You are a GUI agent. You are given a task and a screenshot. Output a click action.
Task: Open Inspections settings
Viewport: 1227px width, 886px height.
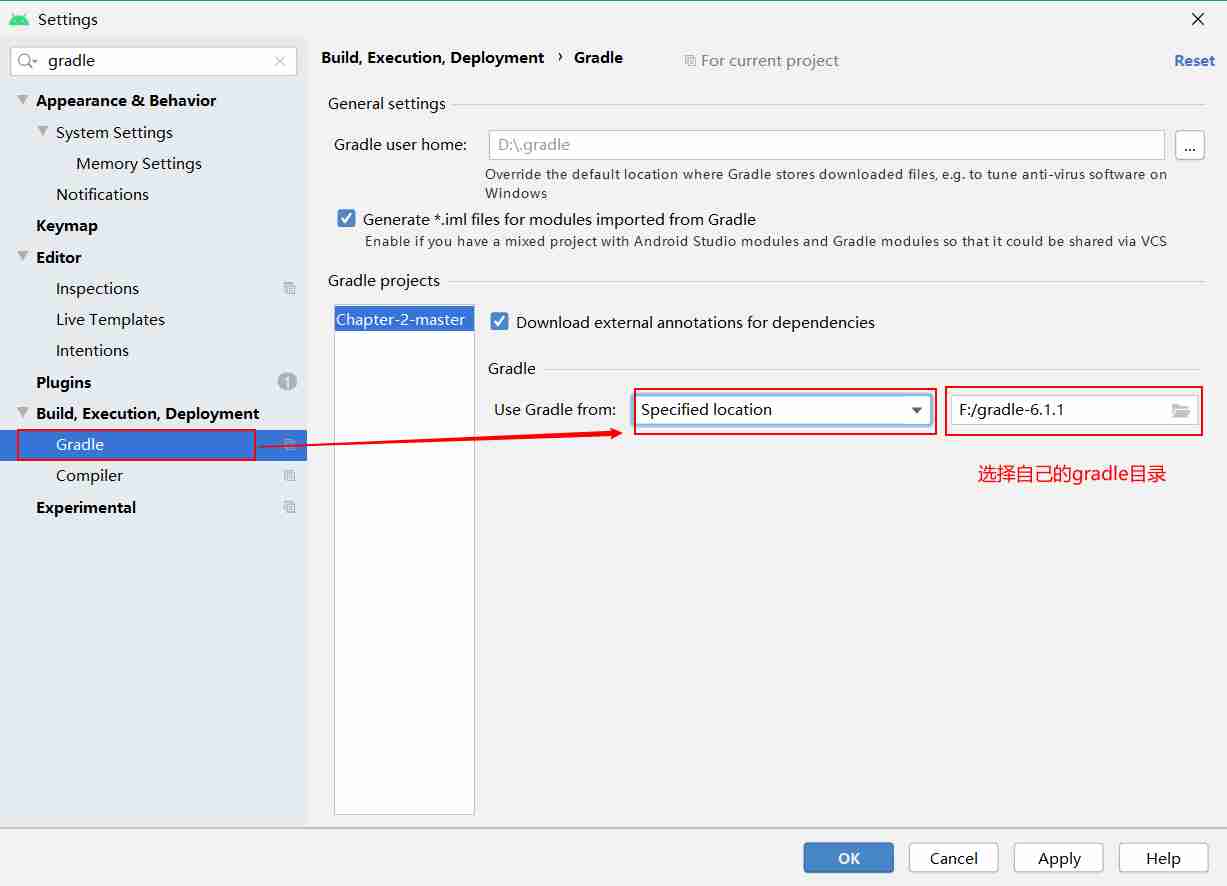tap(97, 289)
